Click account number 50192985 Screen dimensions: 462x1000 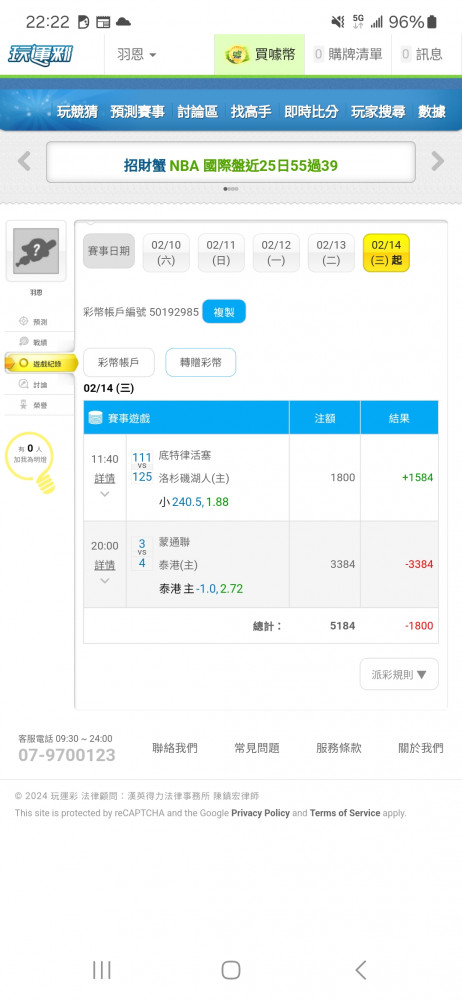[174, 312]
